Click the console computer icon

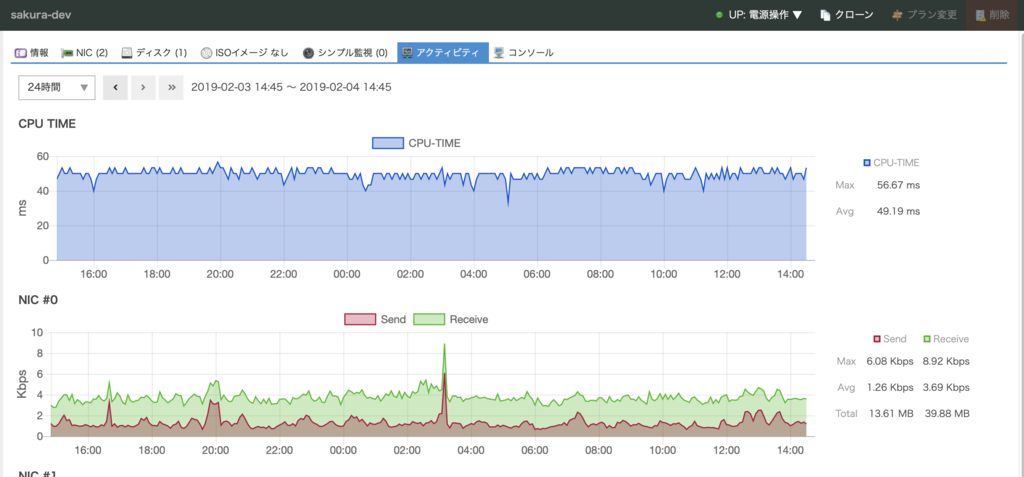click(x=500, y=53)
